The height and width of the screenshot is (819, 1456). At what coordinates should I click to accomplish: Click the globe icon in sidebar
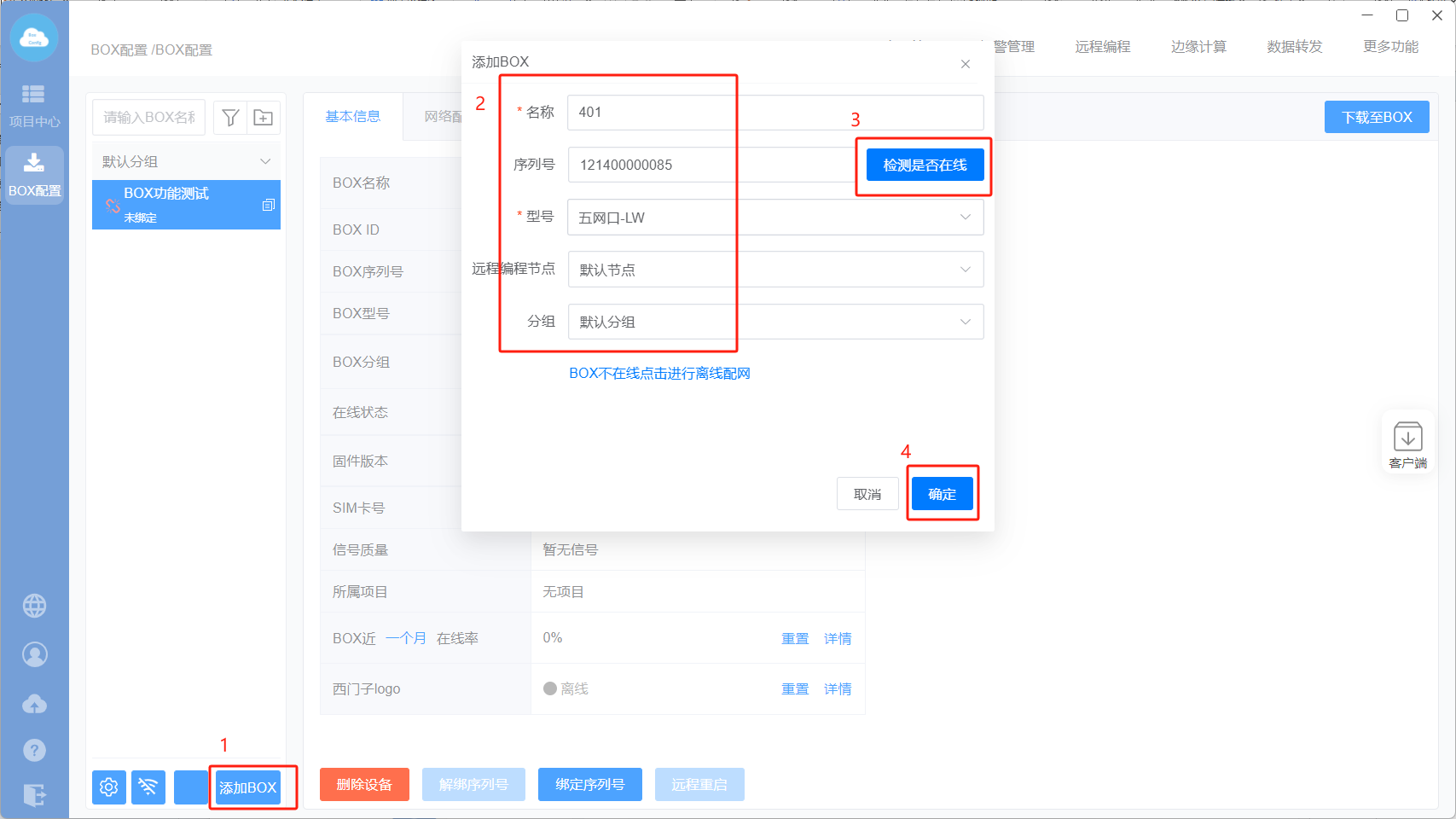pyautogui.click(x=34, y=606)
